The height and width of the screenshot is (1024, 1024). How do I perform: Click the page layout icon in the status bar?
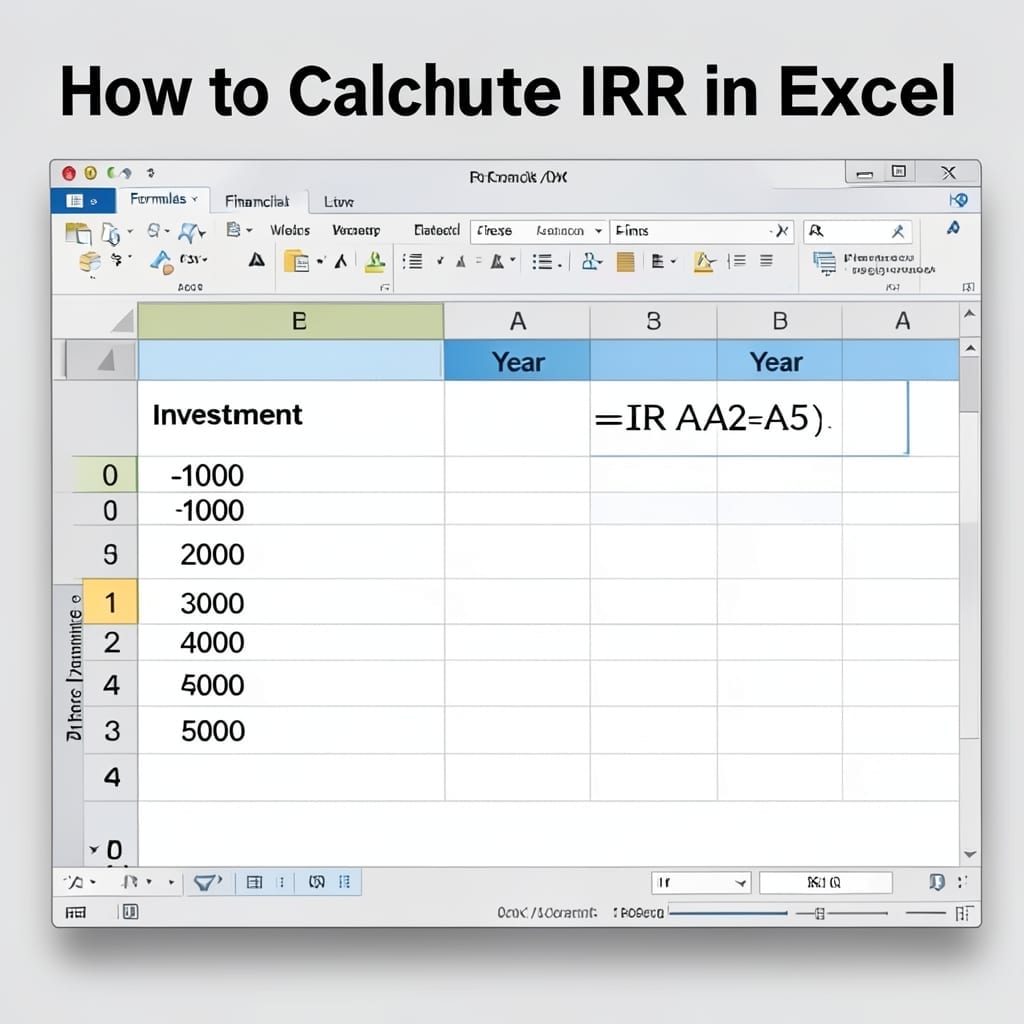click(x=130, y=912)
